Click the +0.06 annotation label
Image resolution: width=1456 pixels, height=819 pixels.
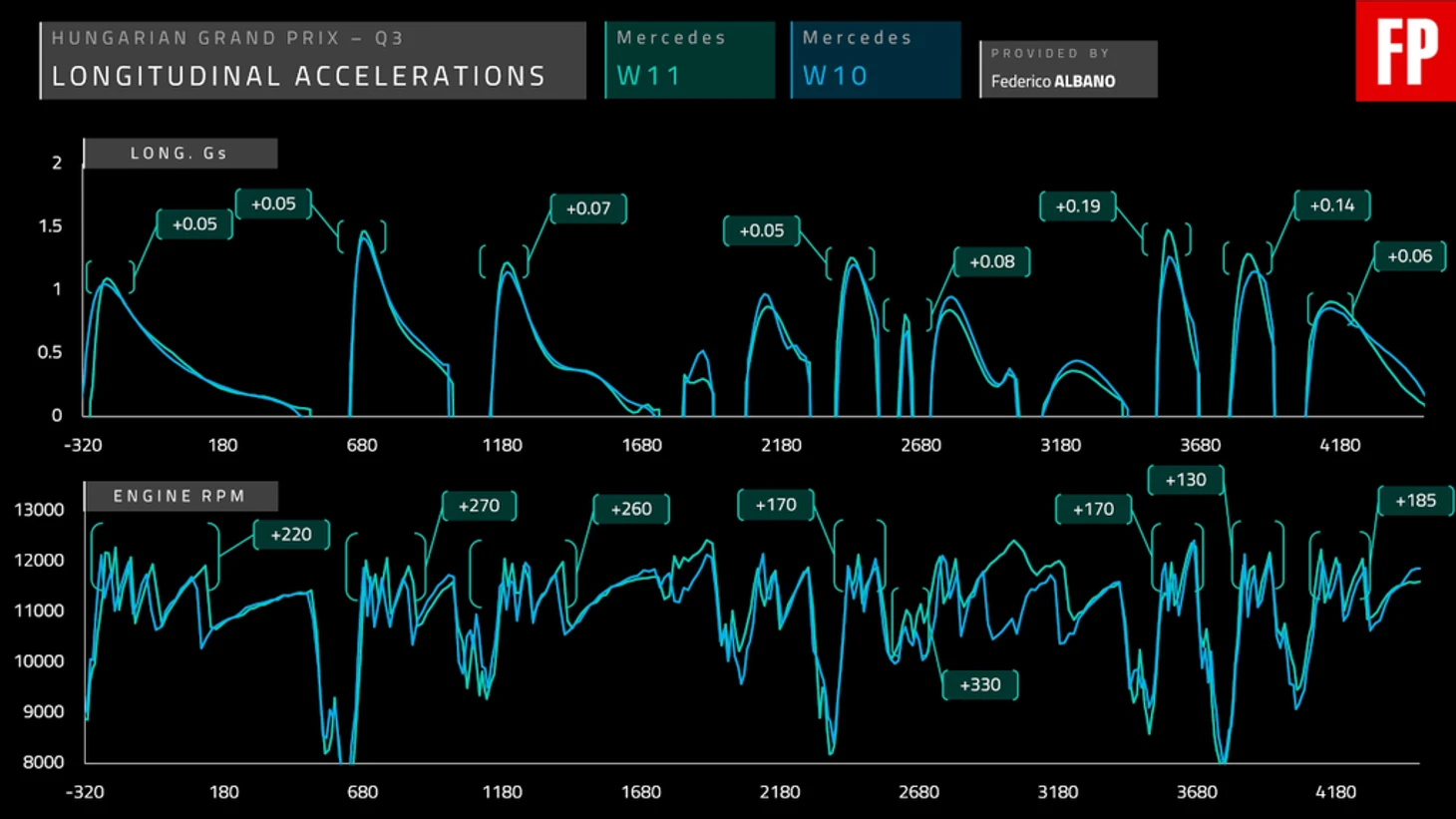(1409, 256)
